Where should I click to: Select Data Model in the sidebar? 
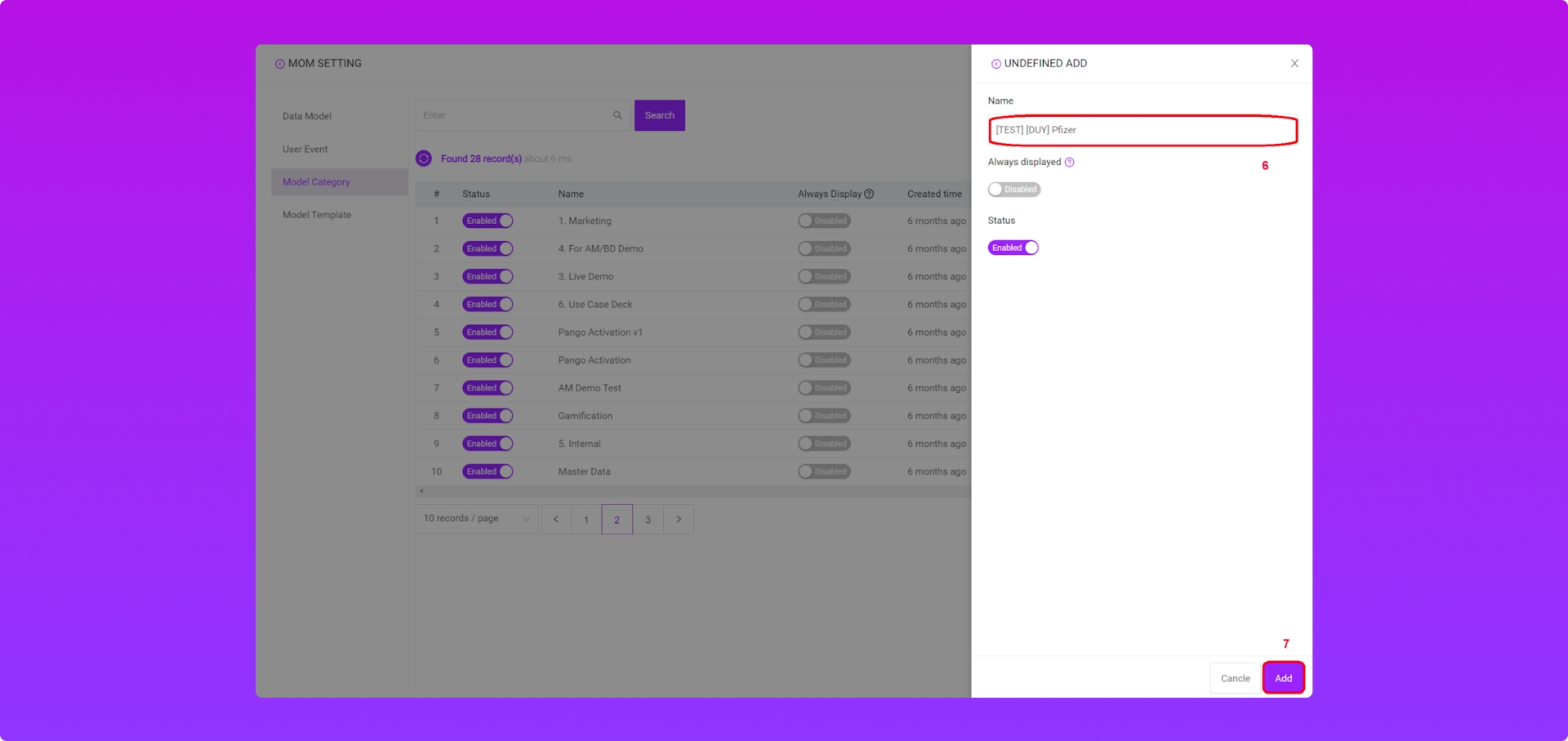point(307,116)
